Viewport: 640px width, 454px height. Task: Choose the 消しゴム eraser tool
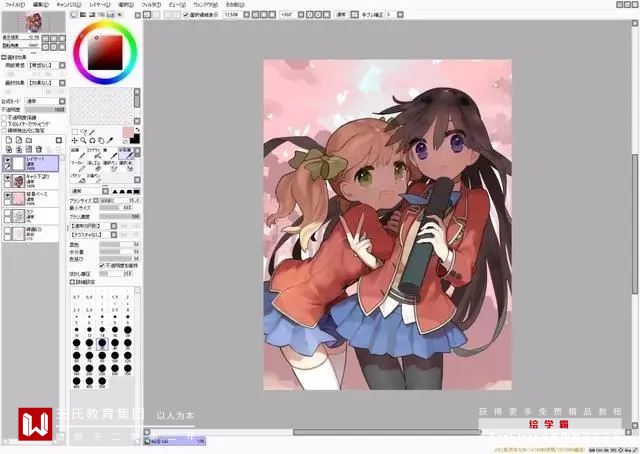point(93,166)
